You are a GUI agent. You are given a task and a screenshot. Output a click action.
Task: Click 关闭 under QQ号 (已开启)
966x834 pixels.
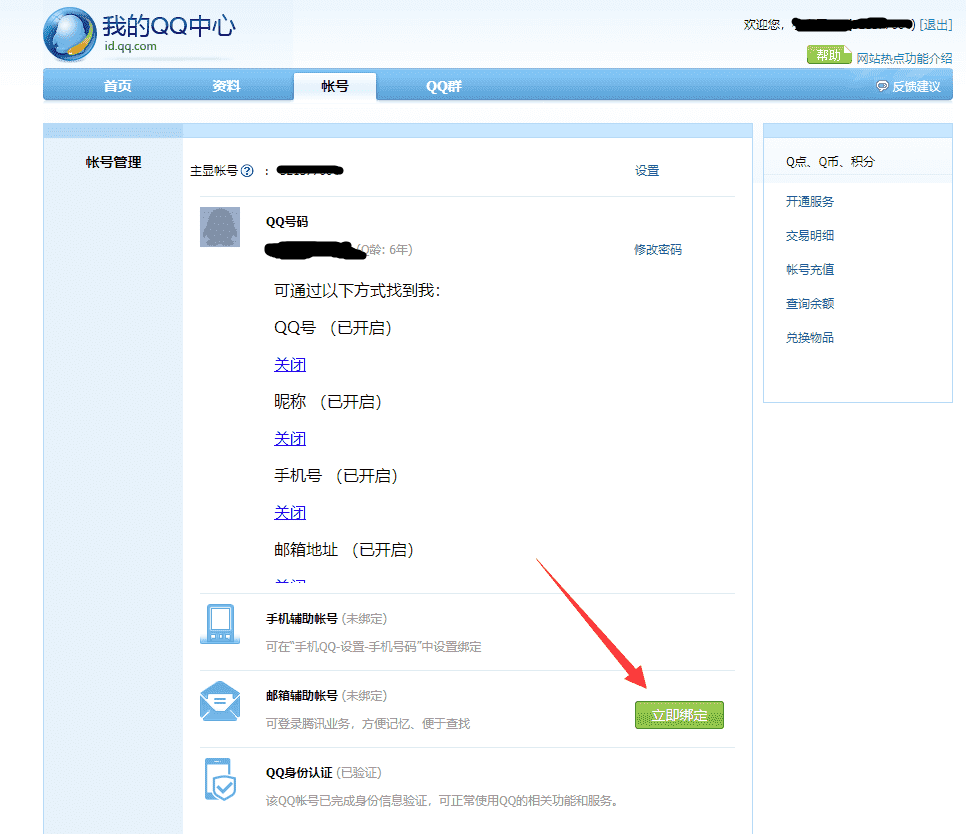[290, 365]
